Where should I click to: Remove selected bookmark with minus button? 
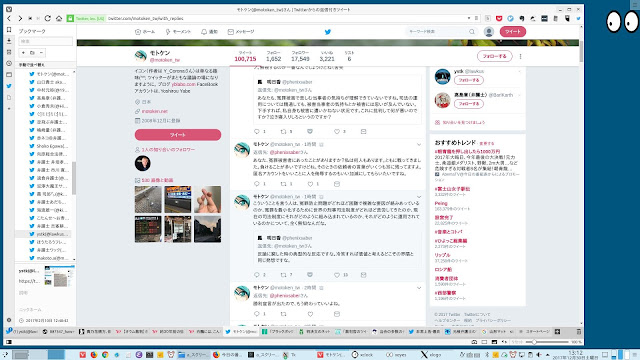41,53
